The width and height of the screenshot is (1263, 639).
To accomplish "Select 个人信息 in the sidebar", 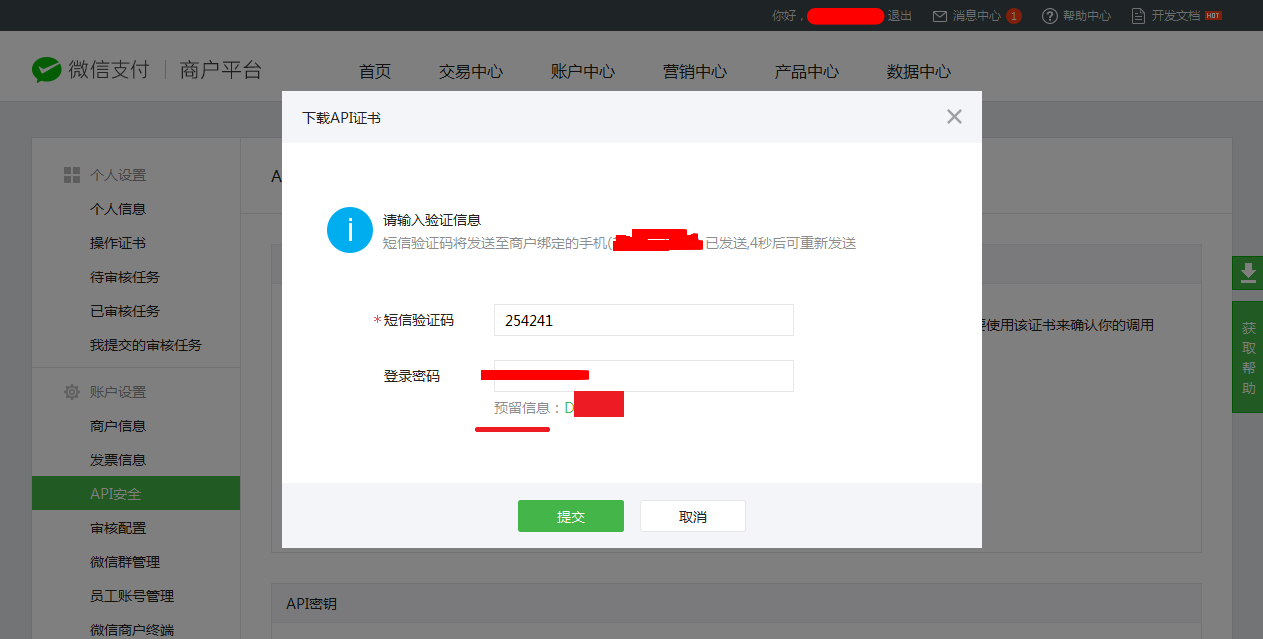I will coord(118,209).
